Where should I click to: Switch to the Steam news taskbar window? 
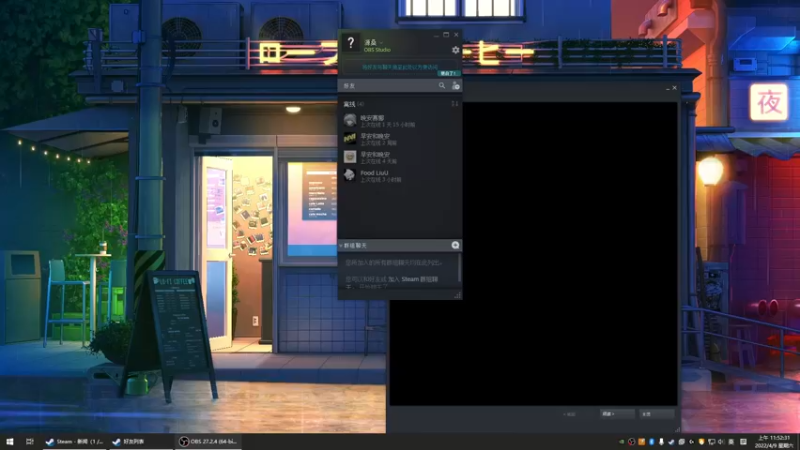[x=74, y=441]
